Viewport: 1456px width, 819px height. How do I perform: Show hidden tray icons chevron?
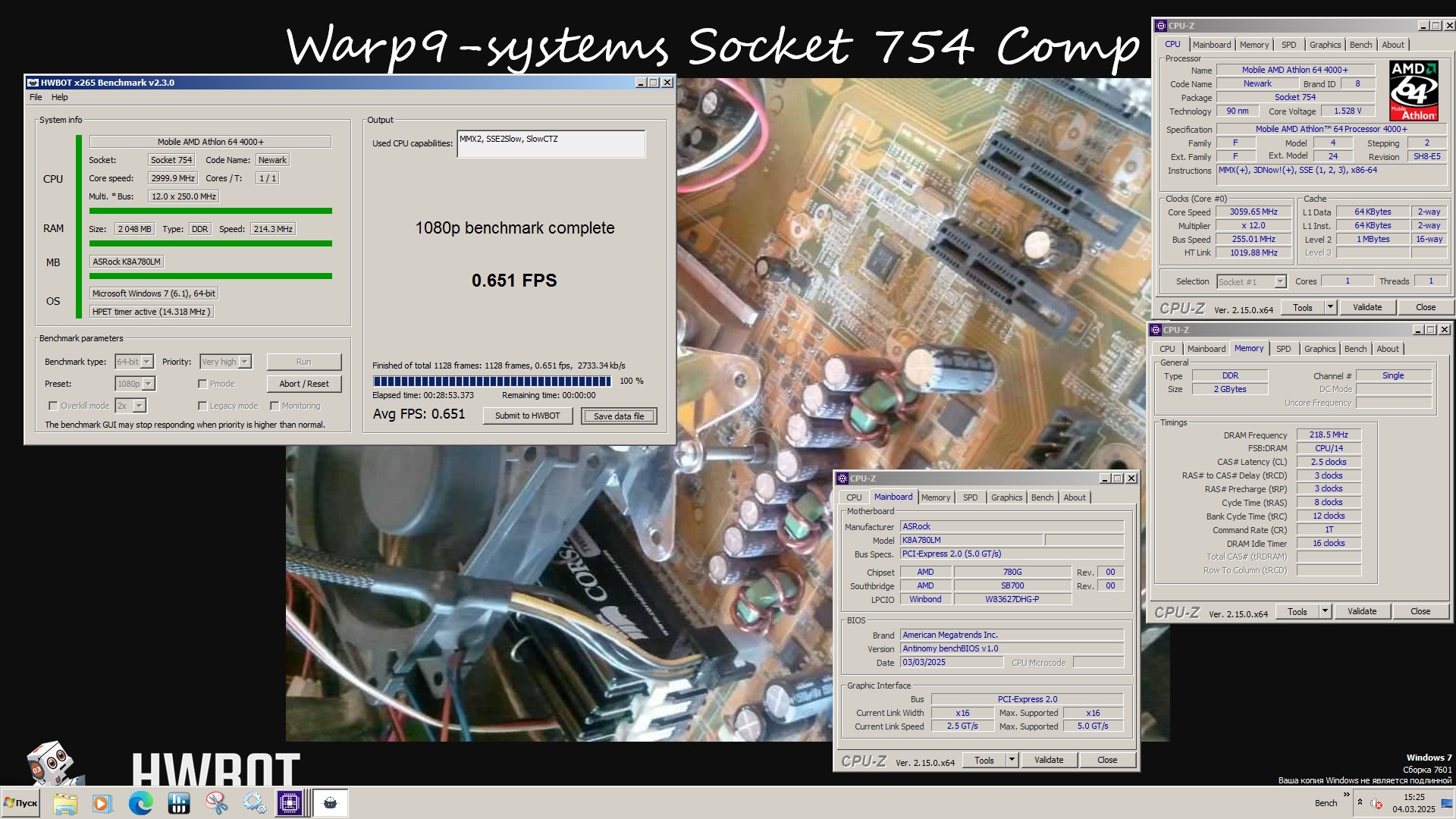tap(1360, 802)
